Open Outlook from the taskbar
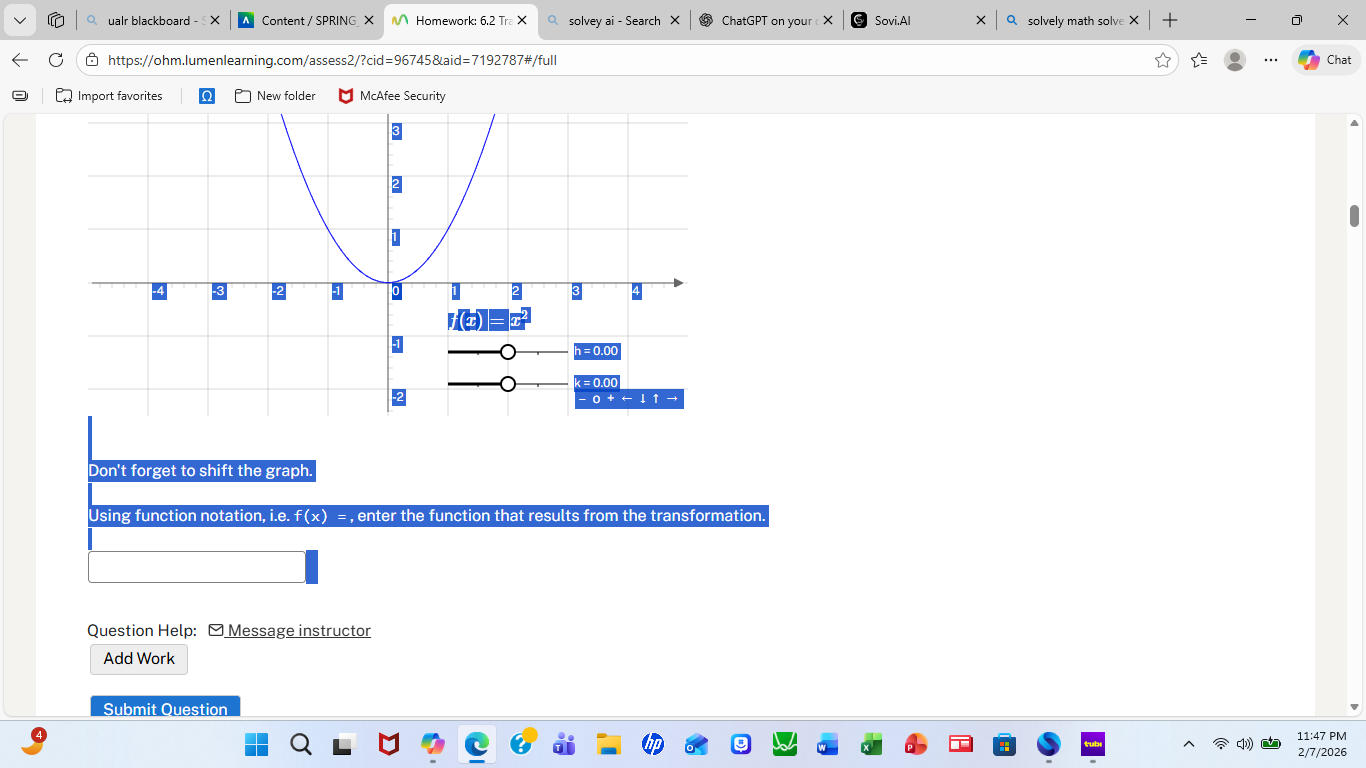Image resolution: width=1366 pixels, height=768 pixels. [x=697, y=744]
